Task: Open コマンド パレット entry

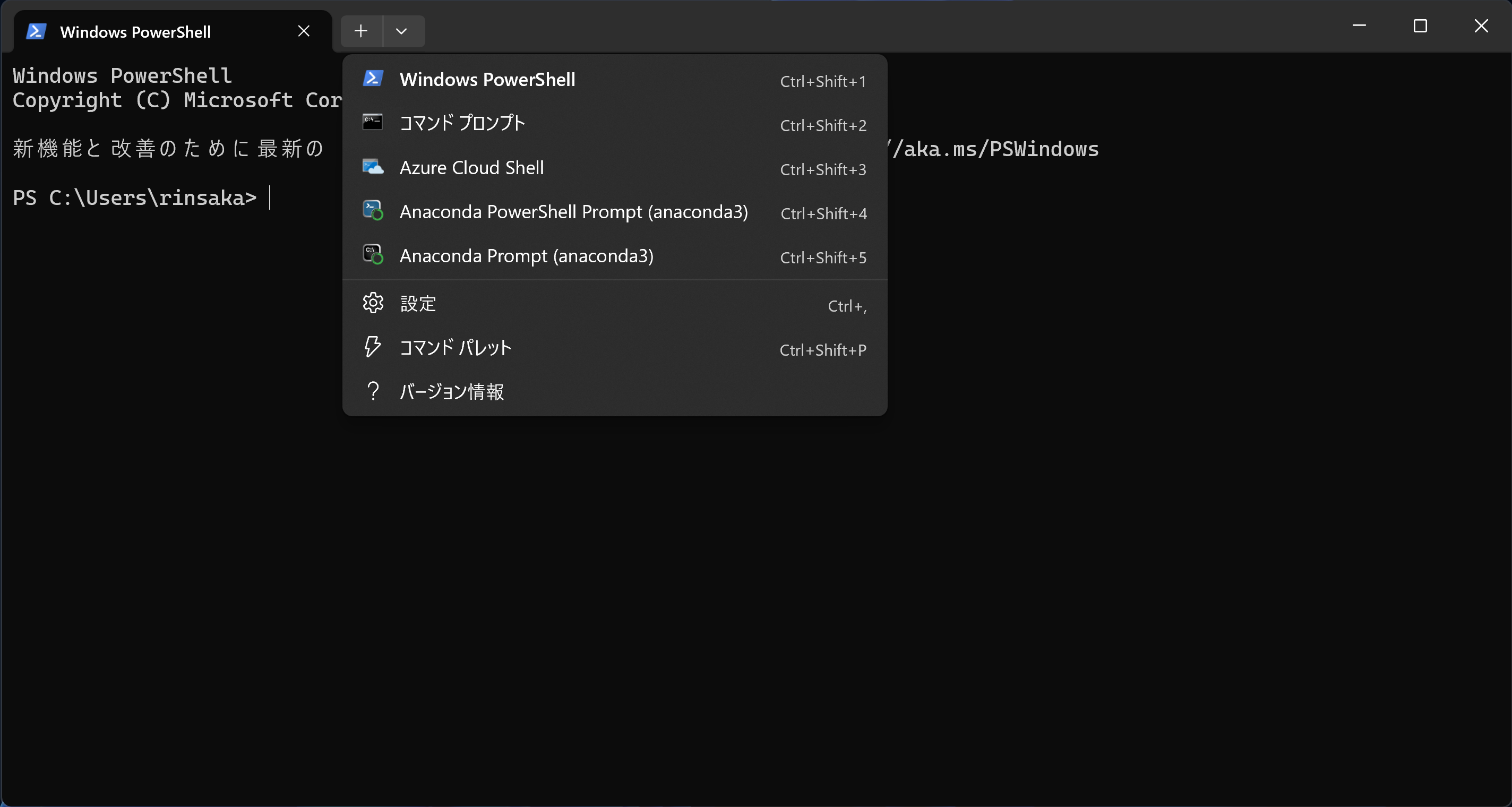Action: pyautogui.click(x=615, y=349)
